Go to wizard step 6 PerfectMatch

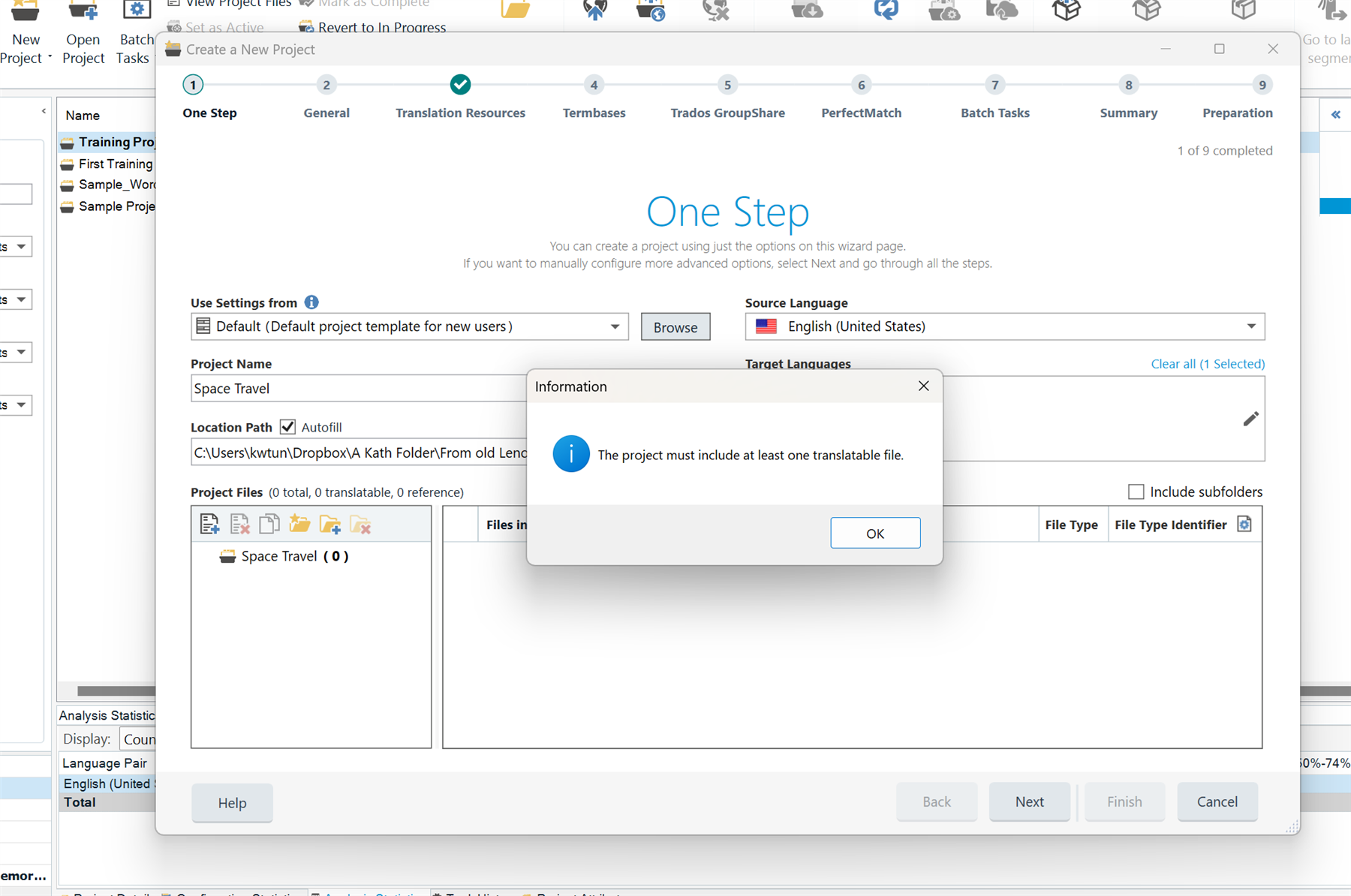pos(861,85)
